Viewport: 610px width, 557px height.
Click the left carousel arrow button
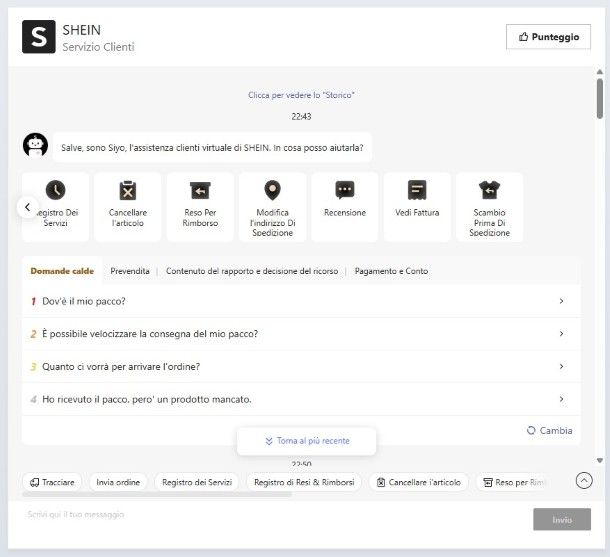(x=28, y=207)
